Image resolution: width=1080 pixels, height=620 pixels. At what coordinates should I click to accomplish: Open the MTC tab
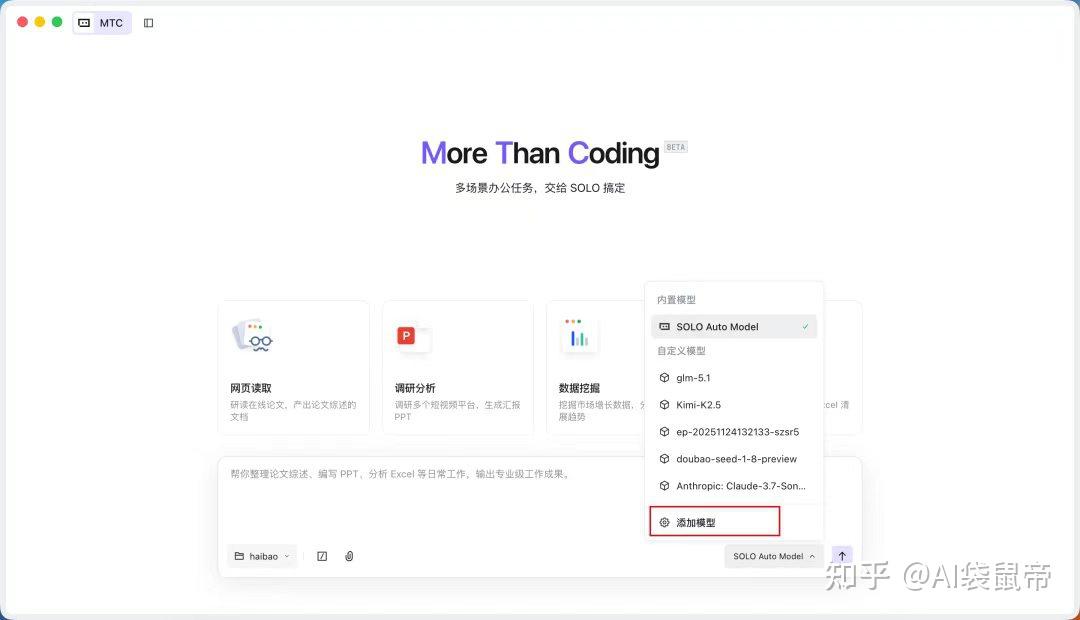102,23
